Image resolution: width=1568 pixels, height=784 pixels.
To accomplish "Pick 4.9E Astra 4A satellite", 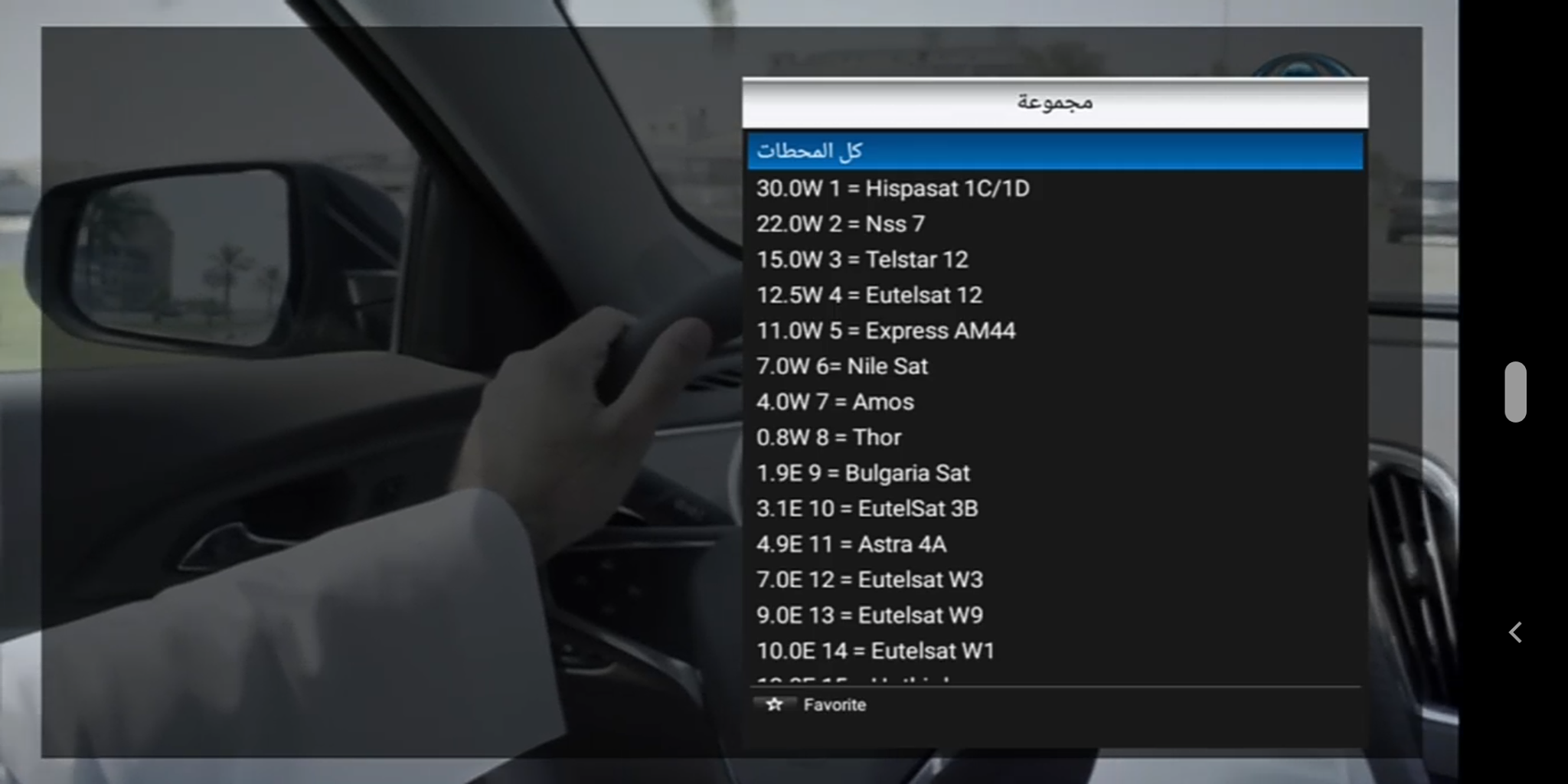I will (x=851, y=544).
